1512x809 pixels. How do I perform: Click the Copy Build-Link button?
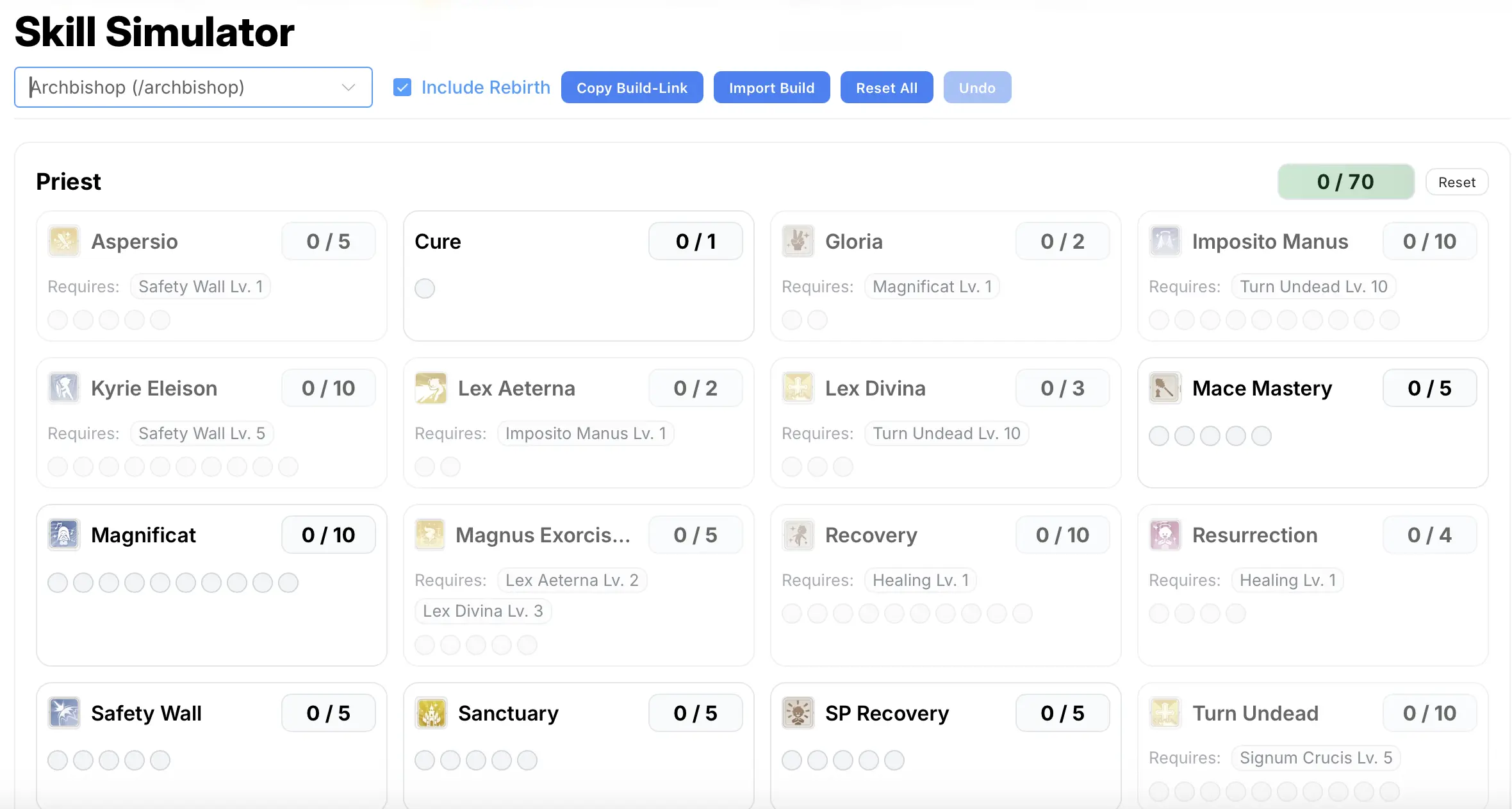632,87
